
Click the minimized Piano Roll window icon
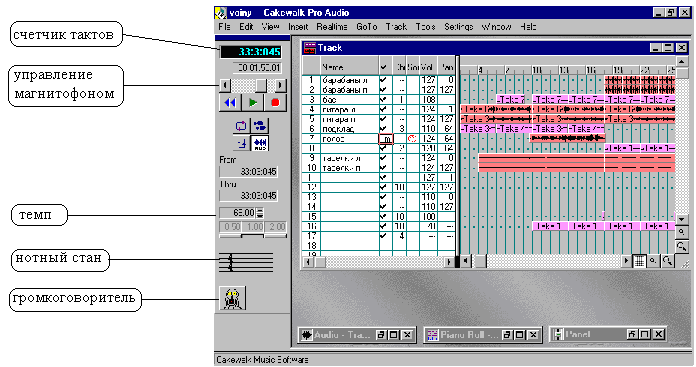[432, 335]
